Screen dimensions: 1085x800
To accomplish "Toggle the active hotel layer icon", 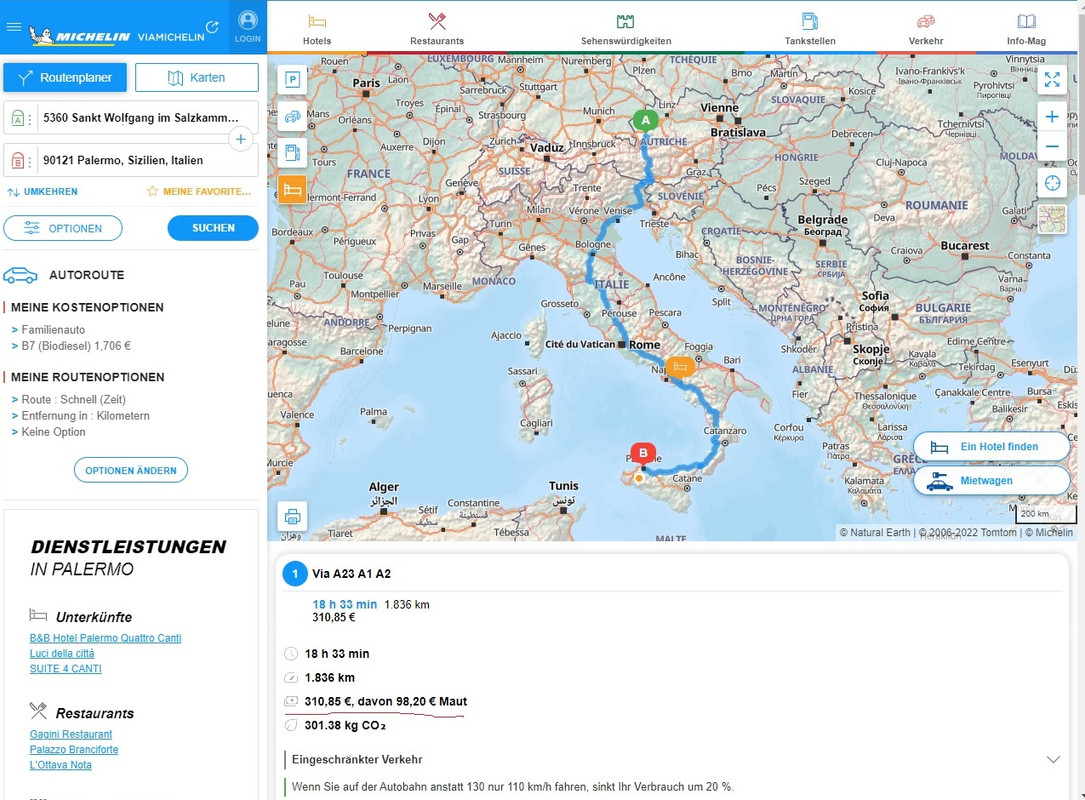I will [293, 190].
